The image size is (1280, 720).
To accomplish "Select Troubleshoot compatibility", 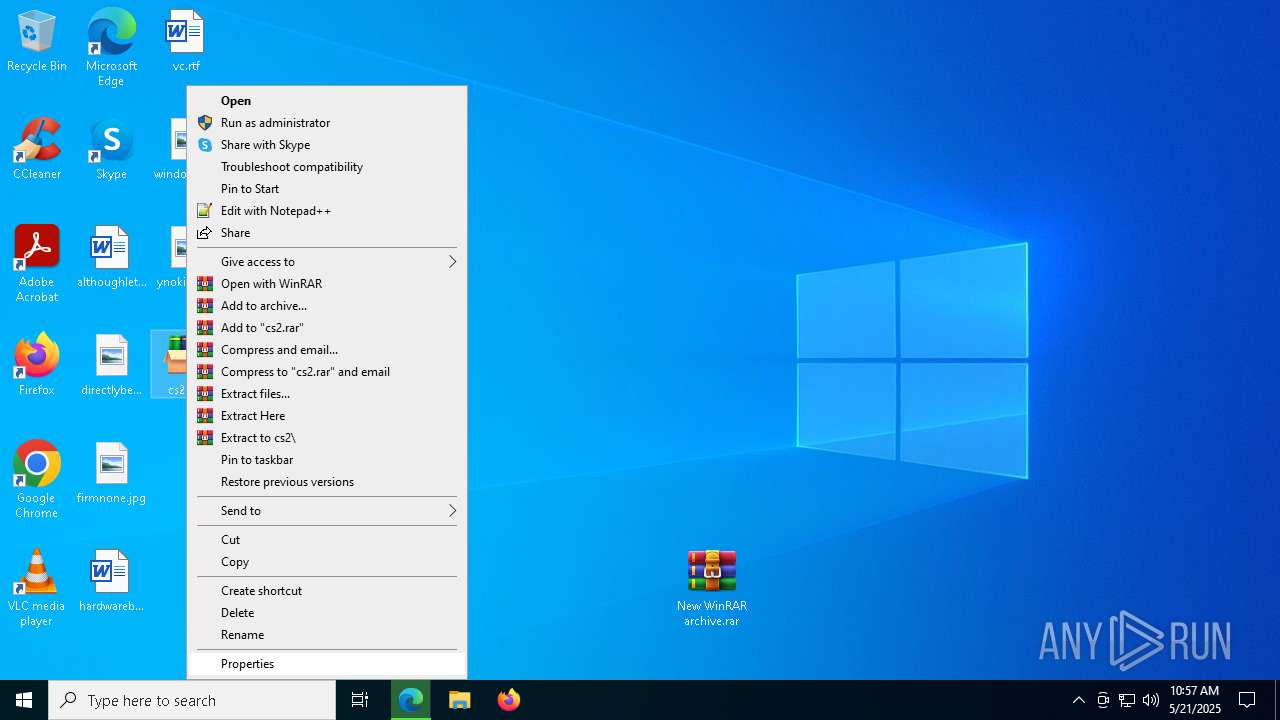I will (x=327, y=167).
